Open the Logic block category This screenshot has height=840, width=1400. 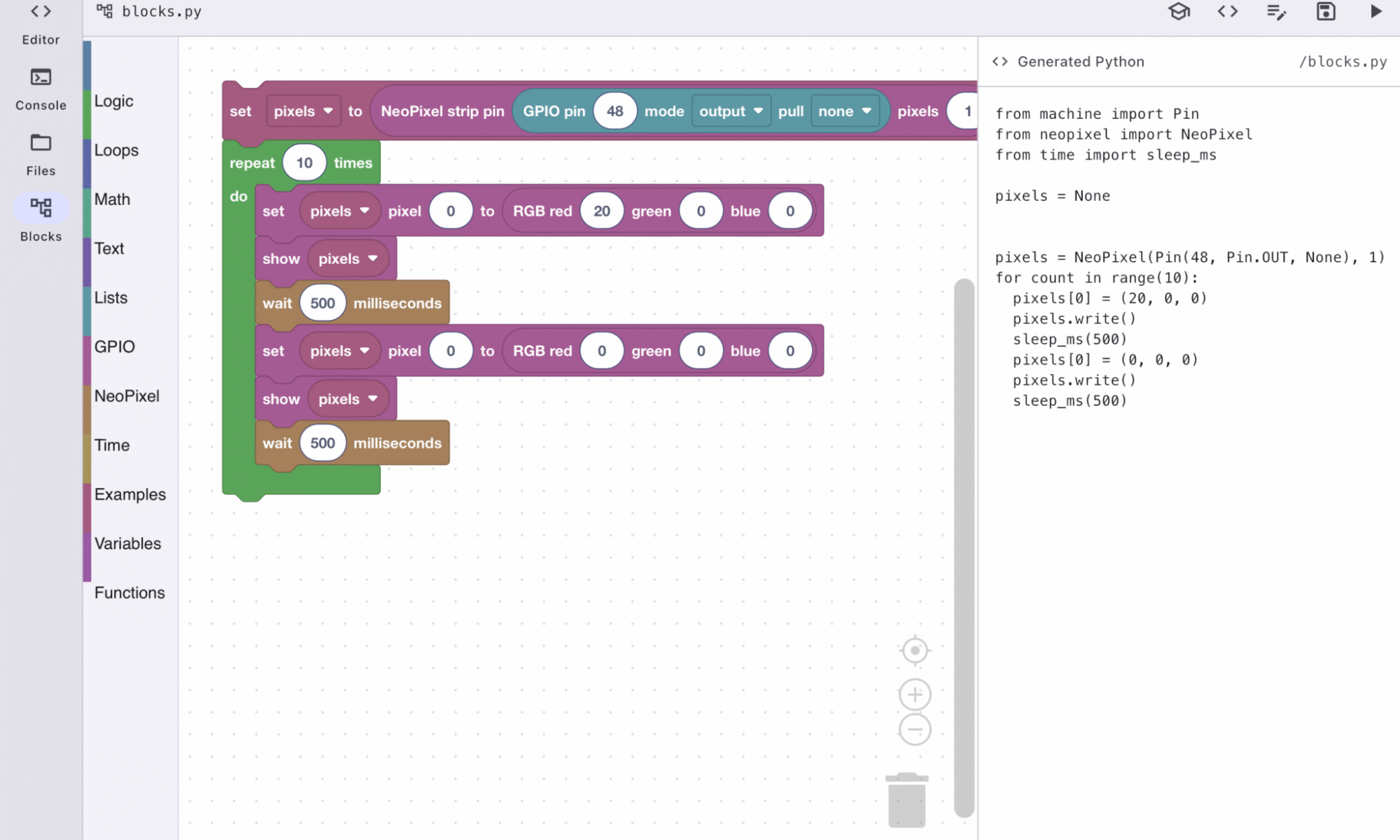click(x=114, y=101)
